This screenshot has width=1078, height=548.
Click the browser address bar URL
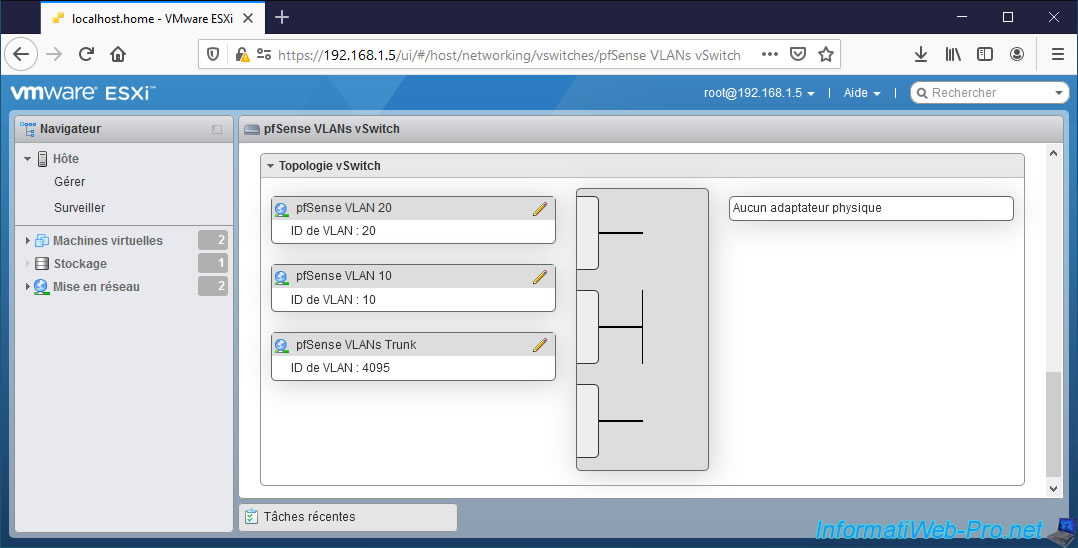509,55
